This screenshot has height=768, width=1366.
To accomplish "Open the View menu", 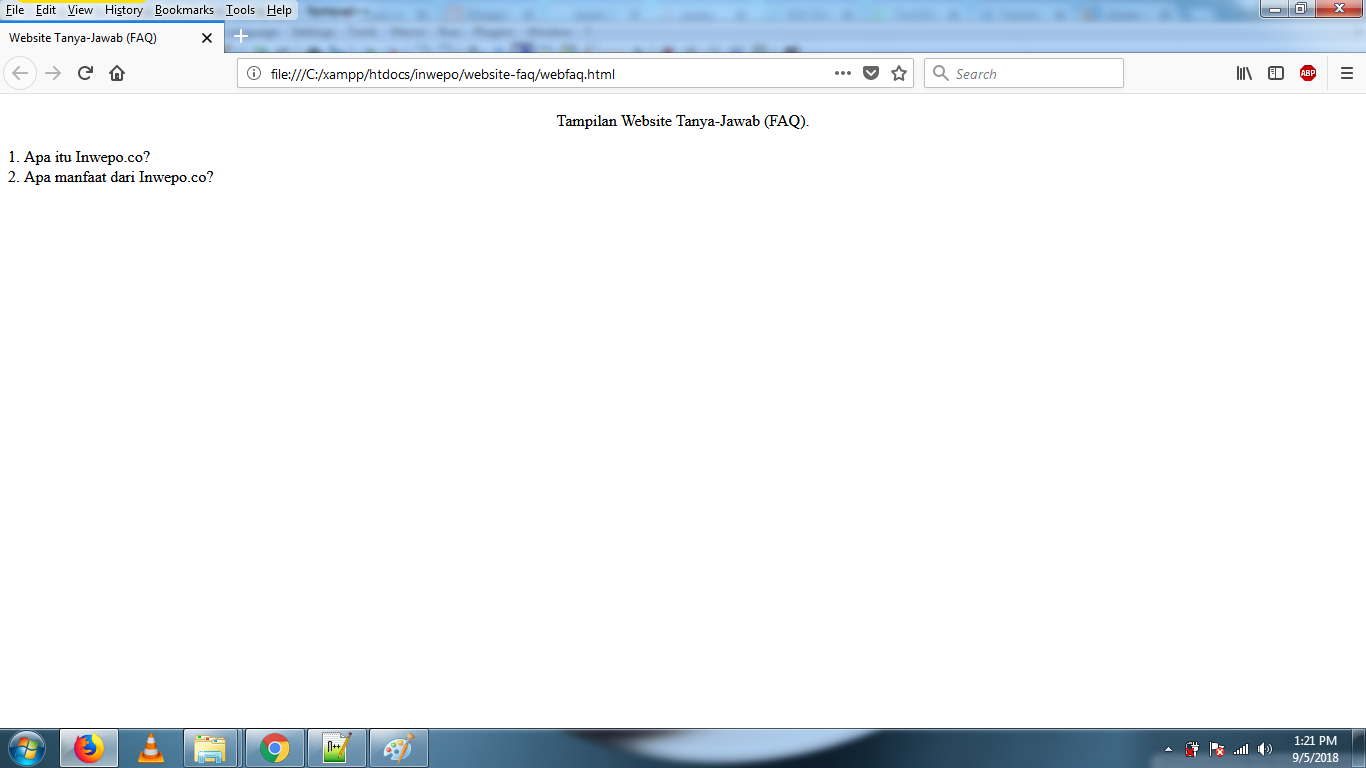I will pos(80,10).
